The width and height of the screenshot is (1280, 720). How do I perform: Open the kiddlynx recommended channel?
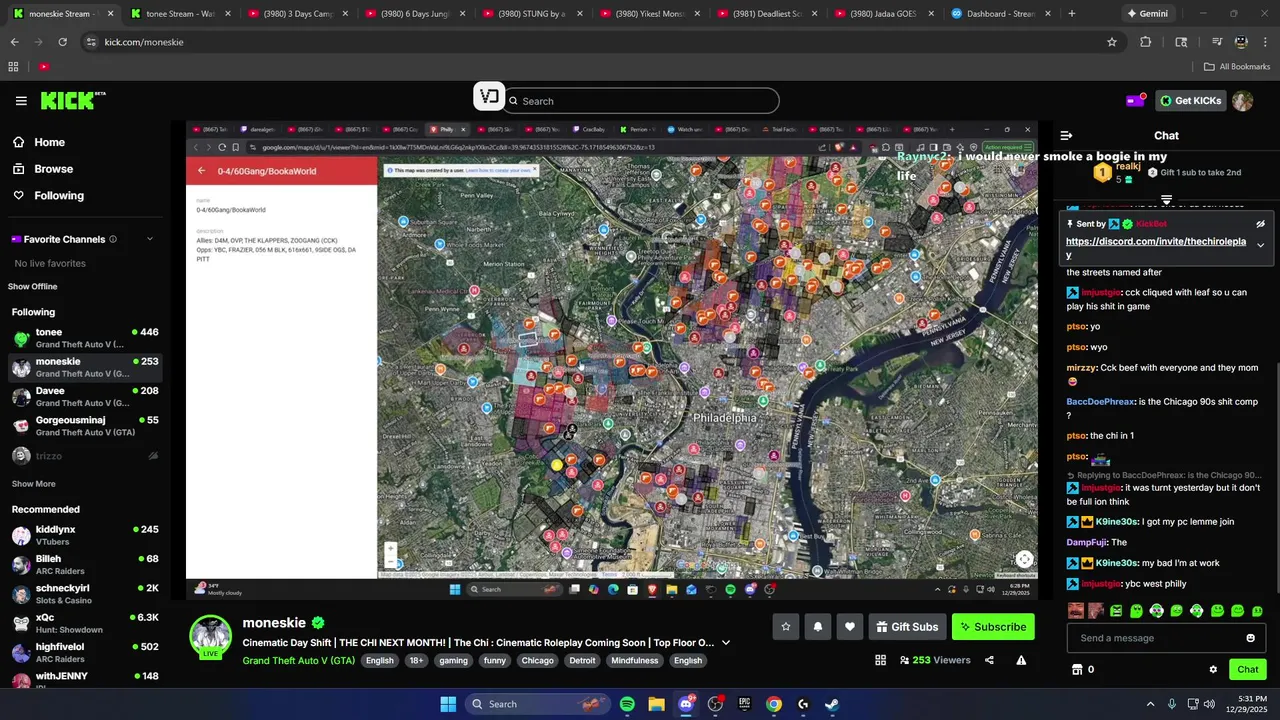click(x=86, y=535)
